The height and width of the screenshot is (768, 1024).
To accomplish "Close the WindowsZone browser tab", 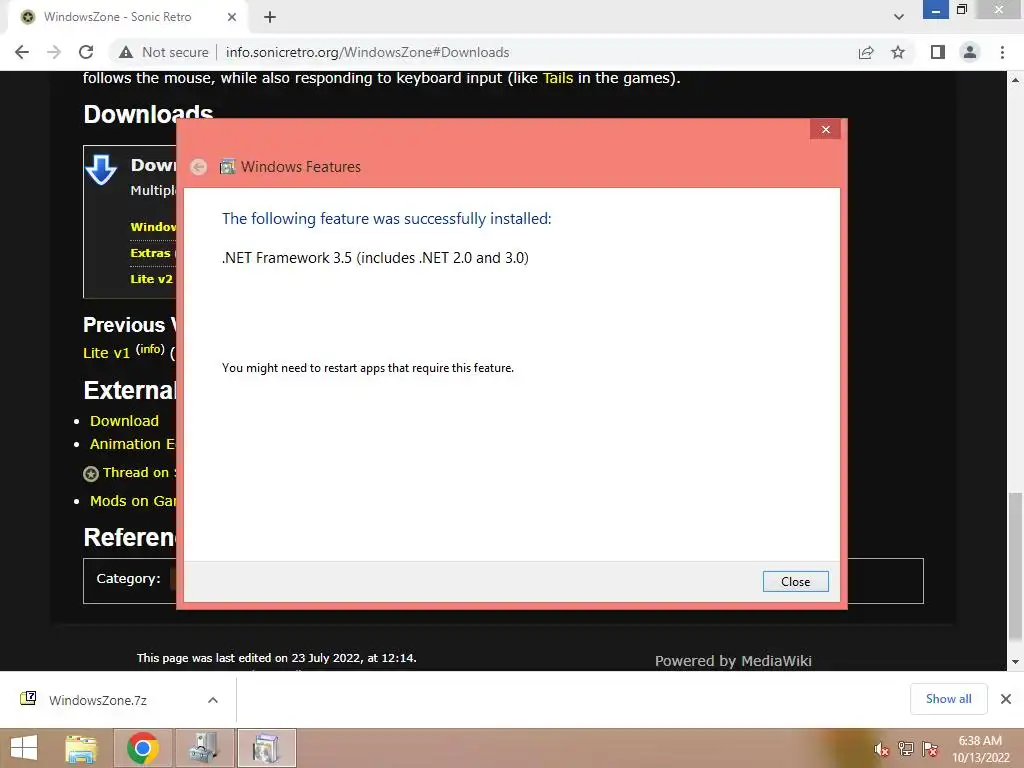I will (x=232, y=17).
